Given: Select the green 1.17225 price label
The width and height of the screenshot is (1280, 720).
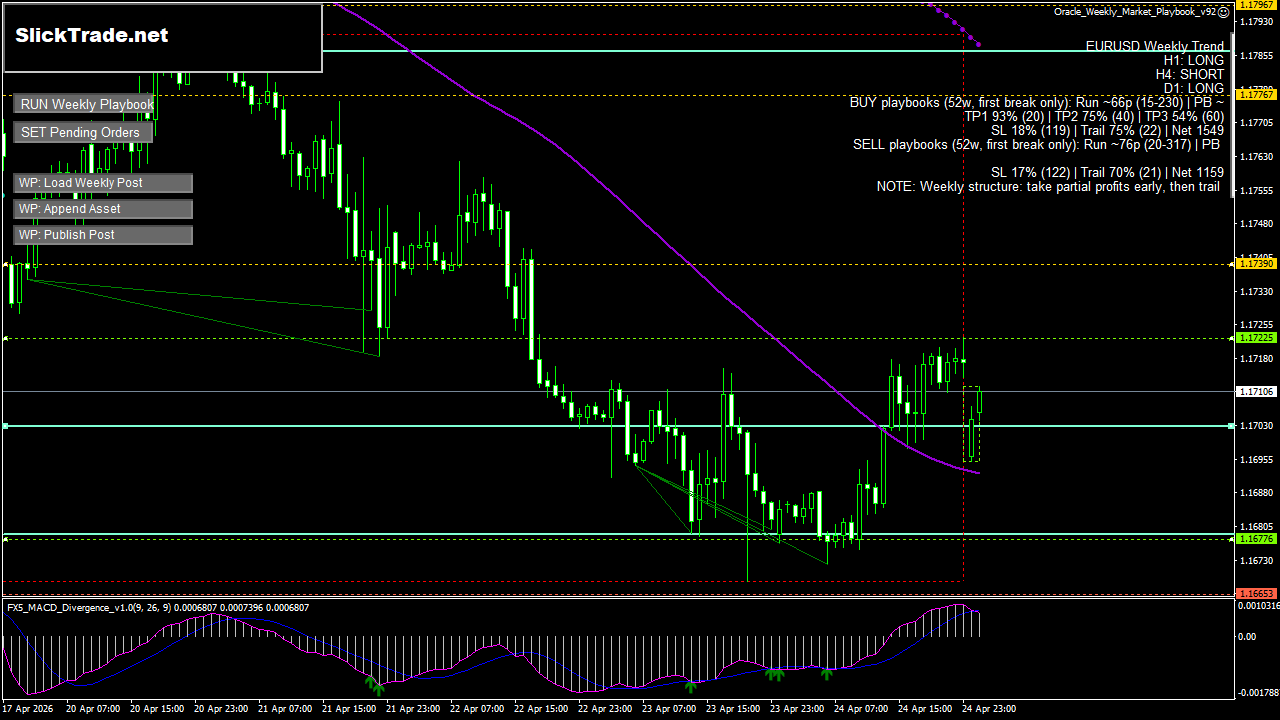Looking at the screenshot, I should [x=1256, y=338].
